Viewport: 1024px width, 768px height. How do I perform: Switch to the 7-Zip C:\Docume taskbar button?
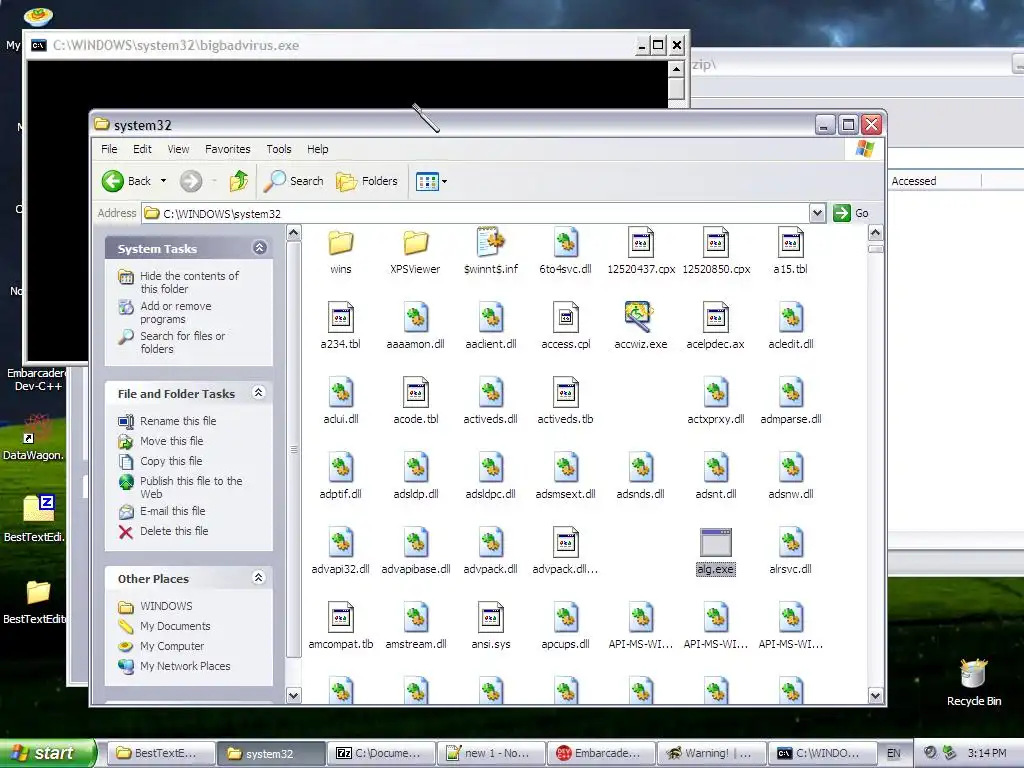coord(381,754)
